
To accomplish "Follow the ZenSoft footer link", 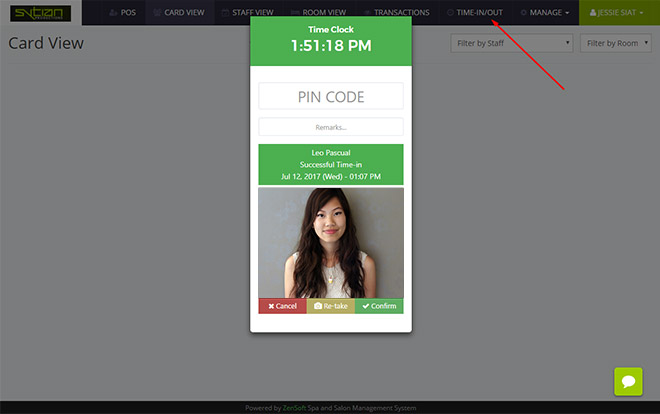I will (x=294, y=408).
